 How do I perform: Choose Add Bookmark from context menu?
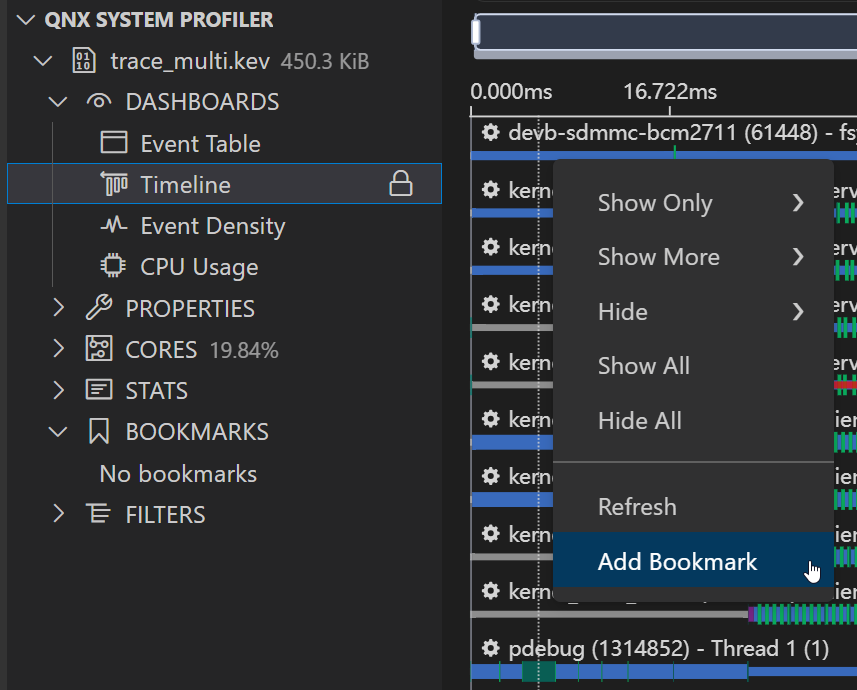[x=677, y=562]
